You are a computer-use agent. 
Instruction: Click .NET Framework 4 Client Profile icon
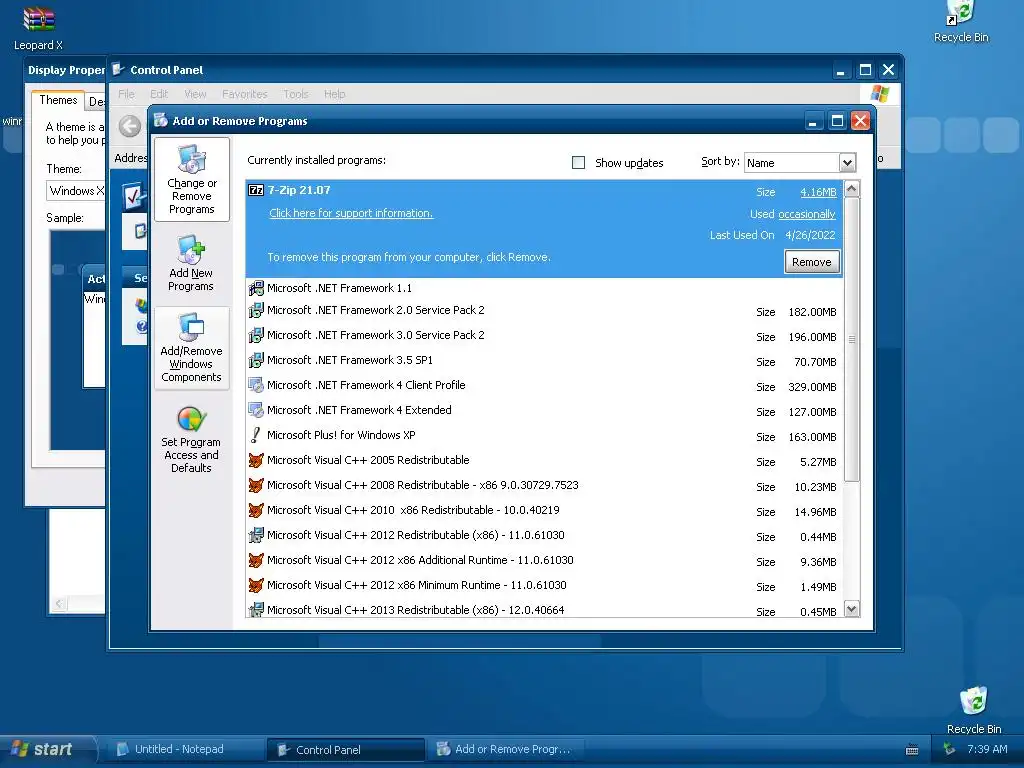pos(256,385)
